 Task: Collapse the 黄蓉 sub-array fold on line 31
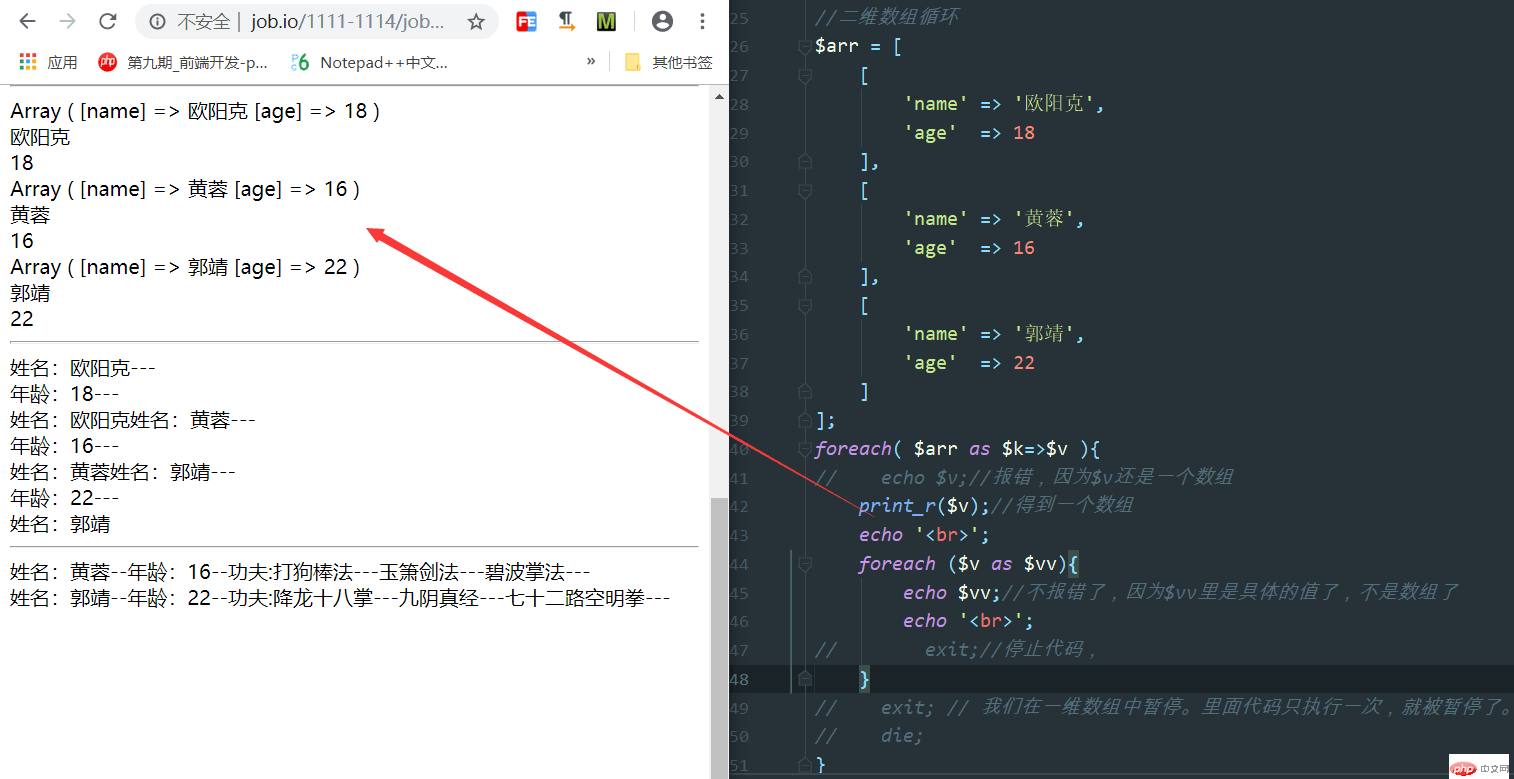click(804, 190)
